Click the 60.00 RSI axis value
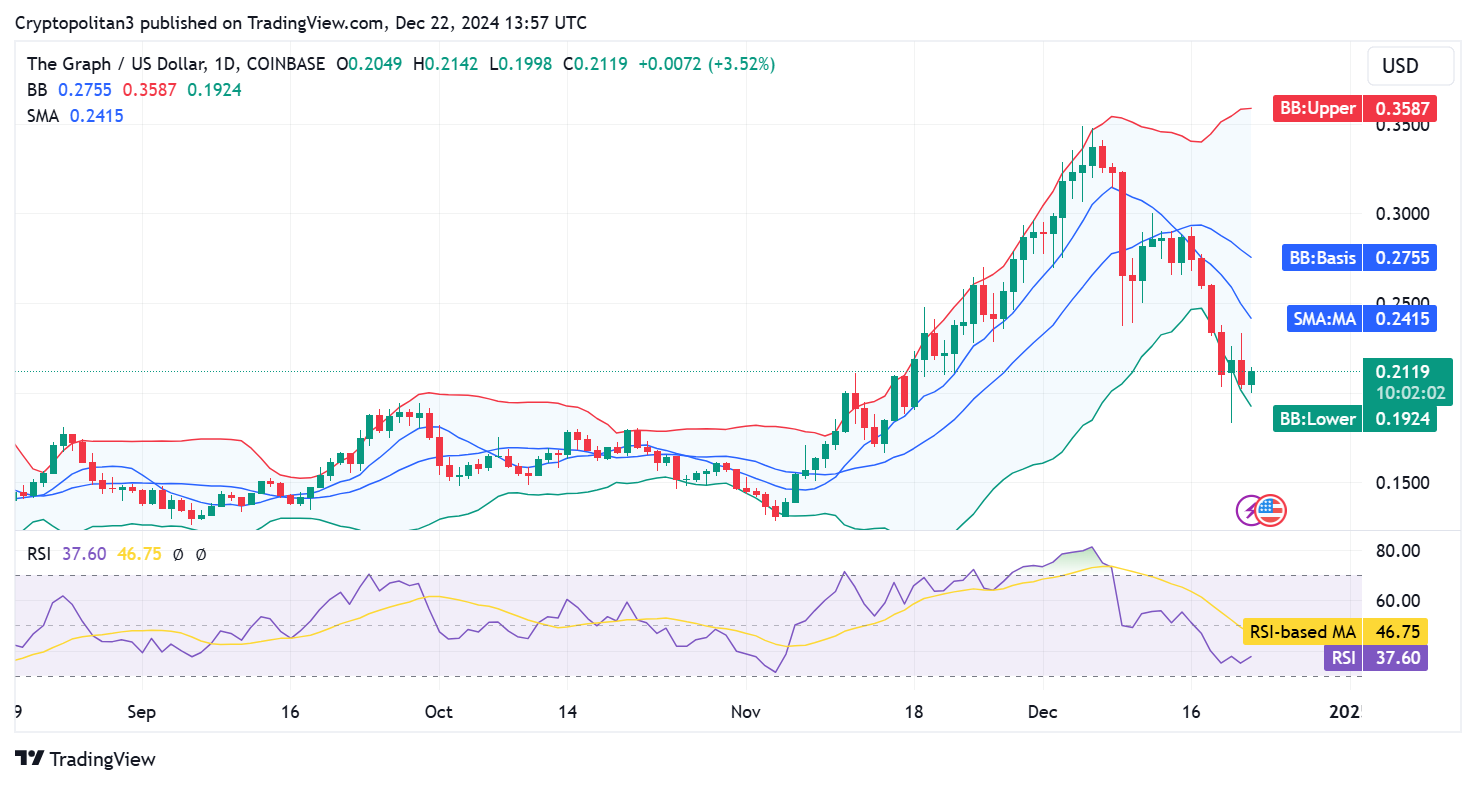This screenshot has width=1476, height=785. tap(1400, 601)
